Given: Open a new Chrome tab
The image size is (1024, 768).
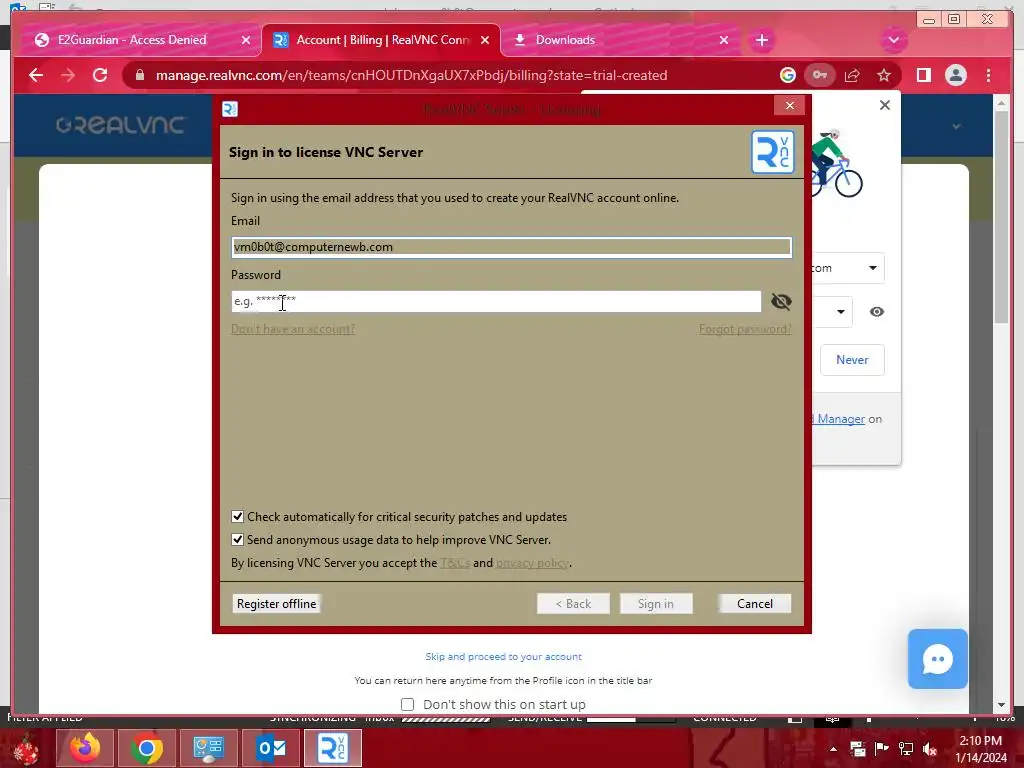Looking at the screenshot, I should 761,40.
